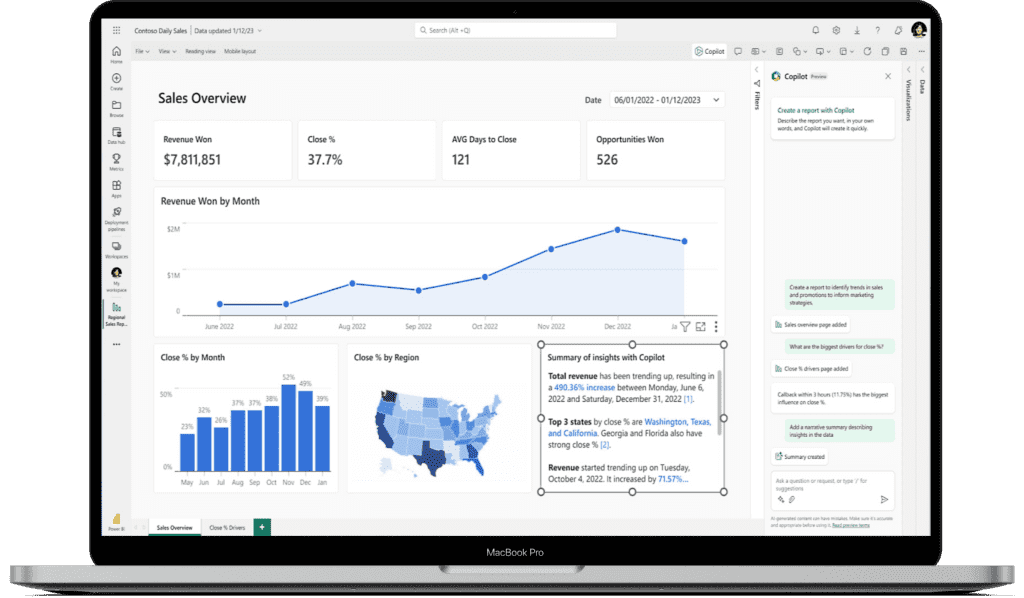Click the Revenue Won $7,811,851 card

pos(222,150)
